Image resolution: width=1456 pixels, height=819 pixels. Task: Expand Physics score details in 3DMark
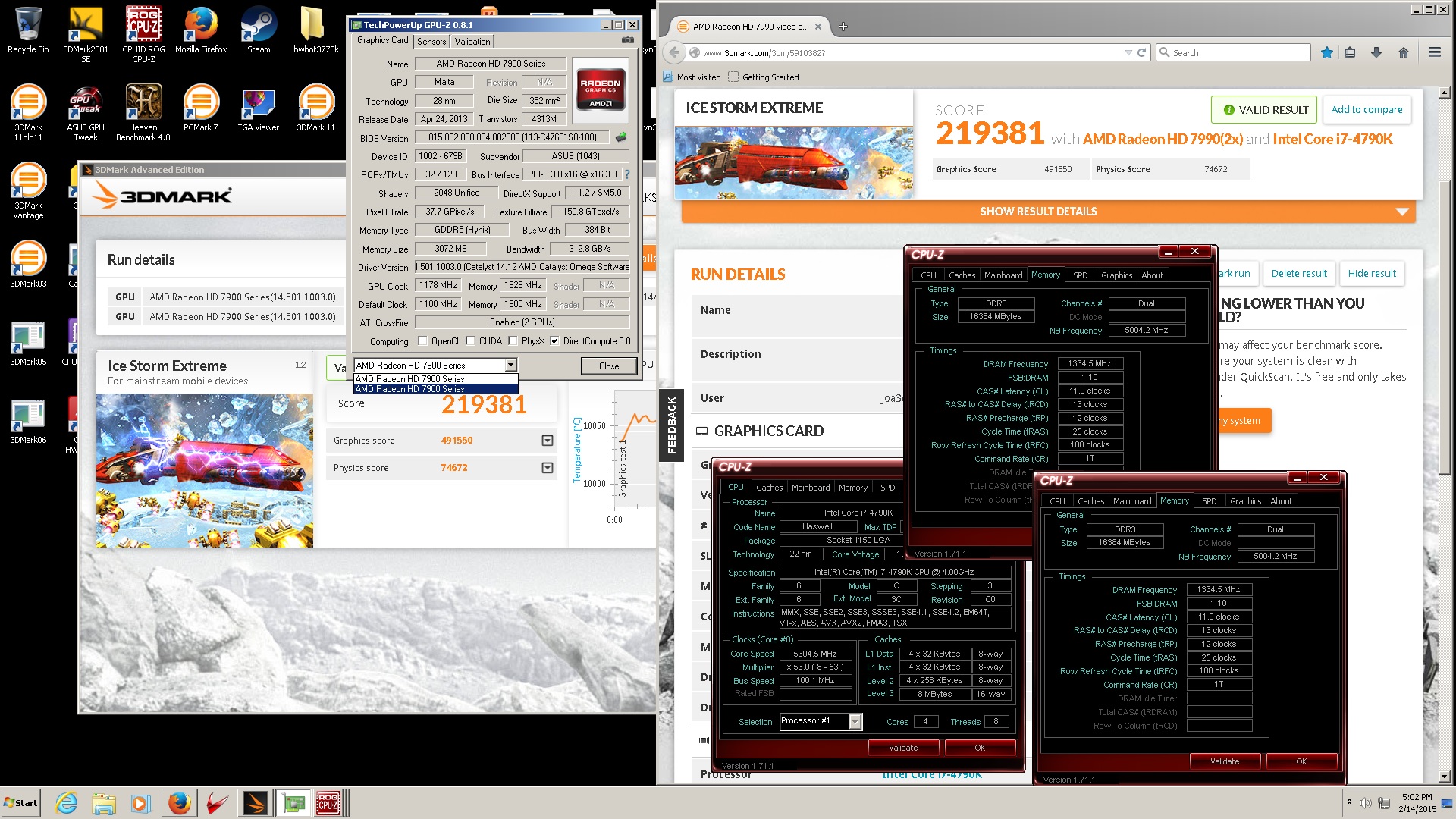pos(548,468)
